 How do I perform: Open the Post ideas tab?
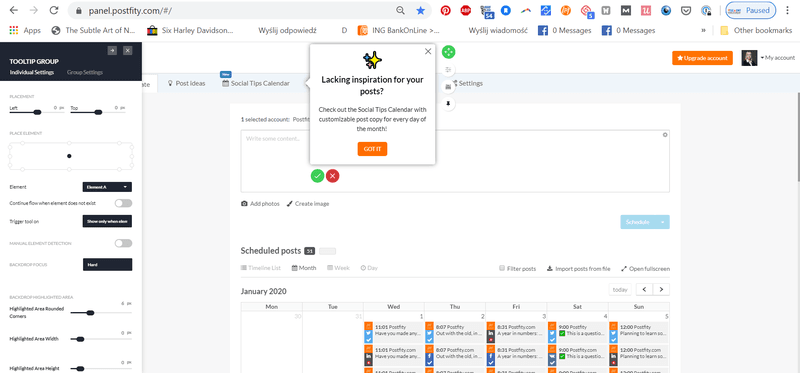pos(186,83)
